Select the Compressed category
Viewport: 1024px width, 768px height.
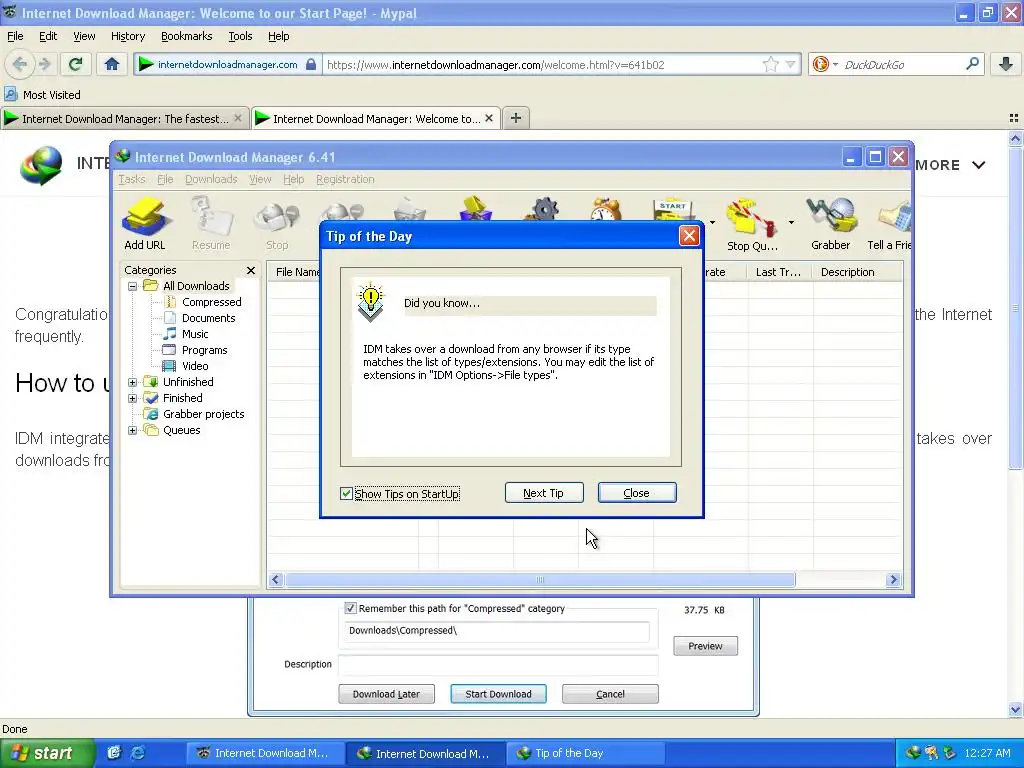coord(212,302)
